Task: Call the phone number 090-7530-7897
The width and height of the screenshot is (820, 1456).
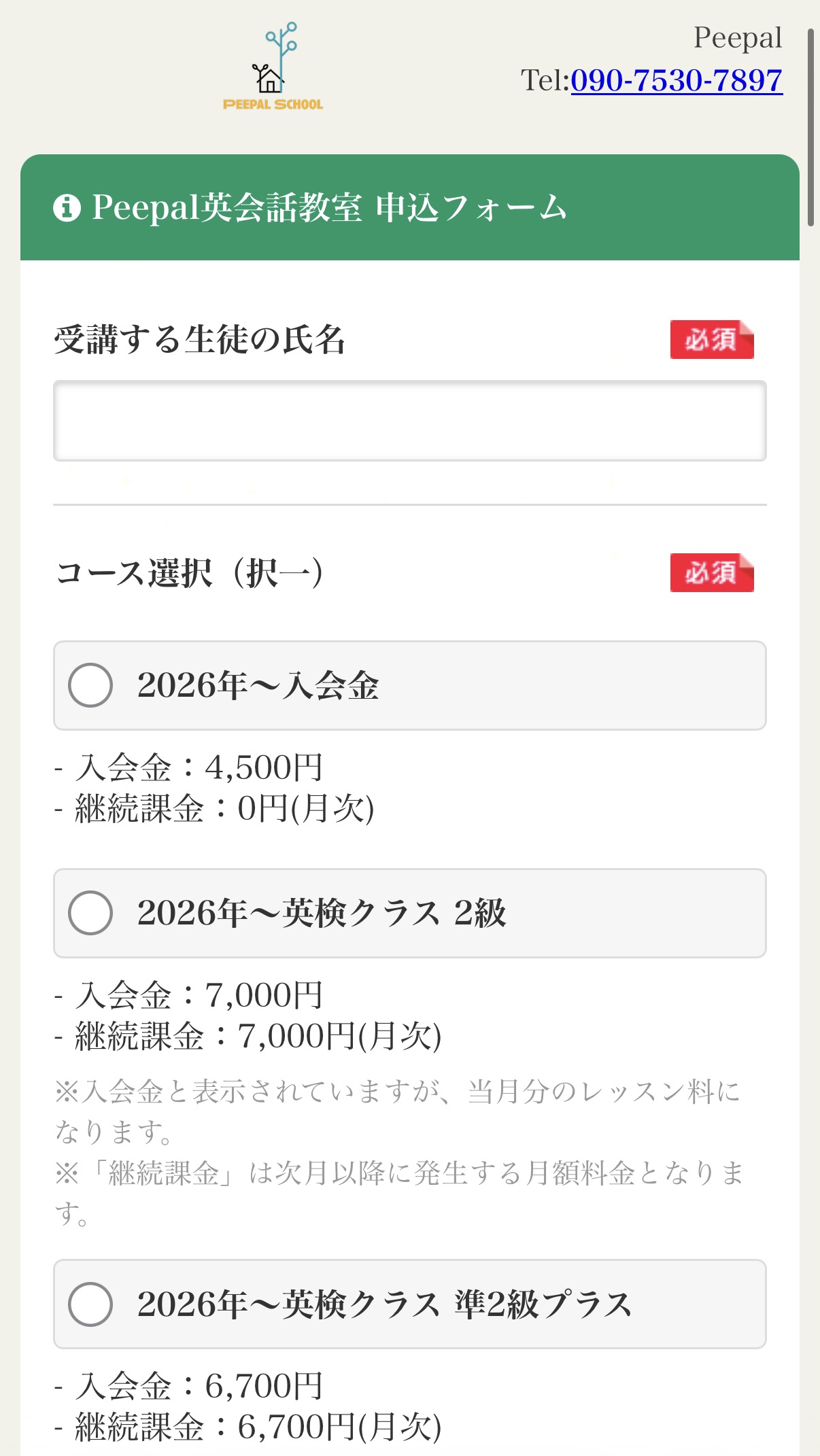Action: [x=676, y=80]
